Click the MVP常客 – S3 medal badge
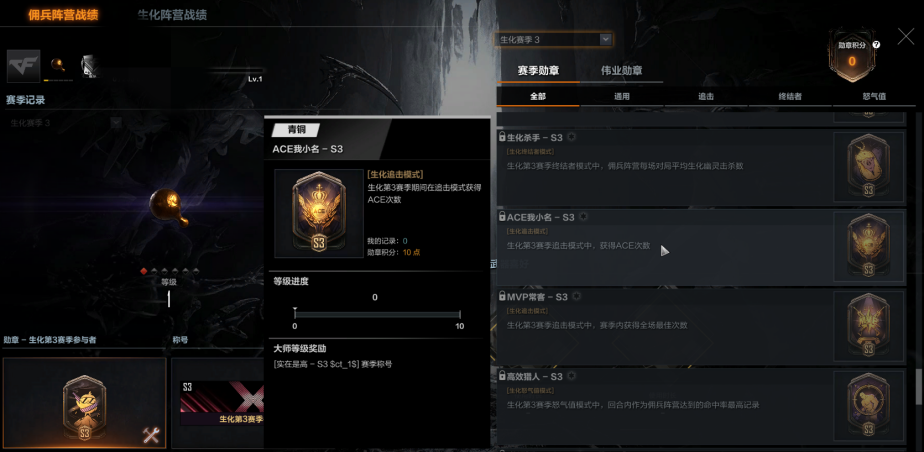 click(x=869, y=325)
